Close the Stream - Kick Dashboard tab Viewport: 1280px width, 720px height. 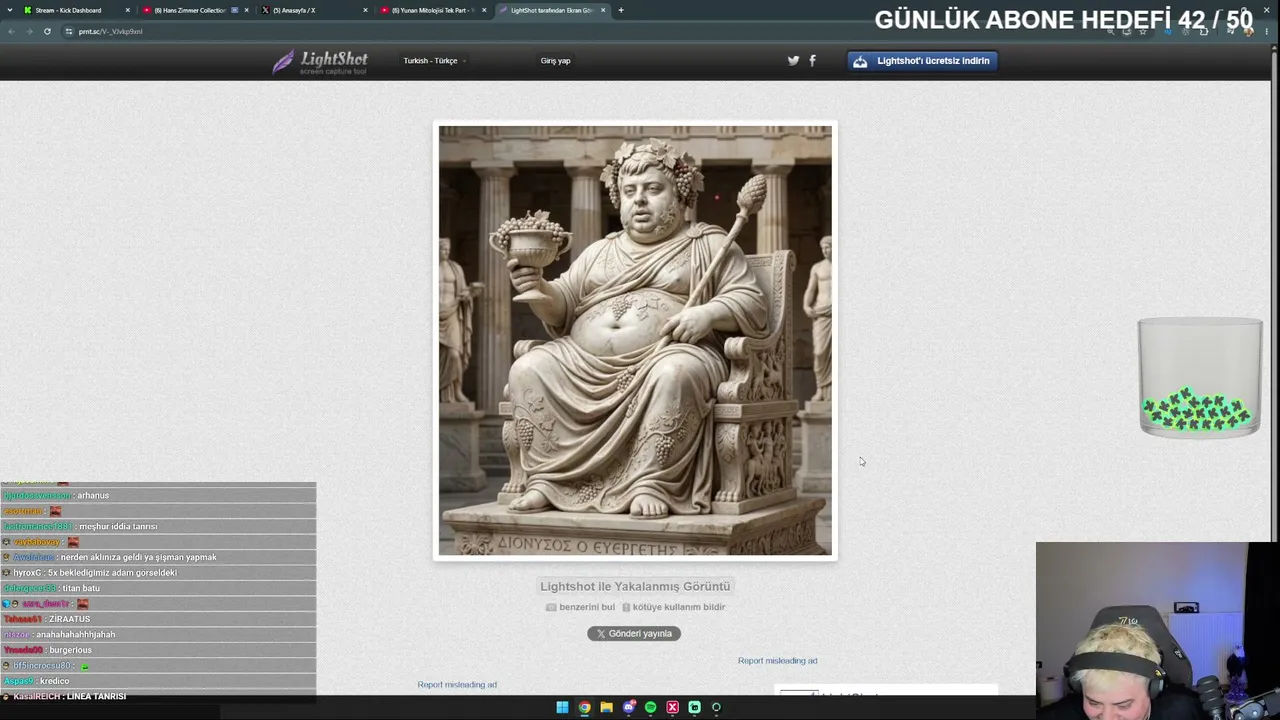pos(128,10)
